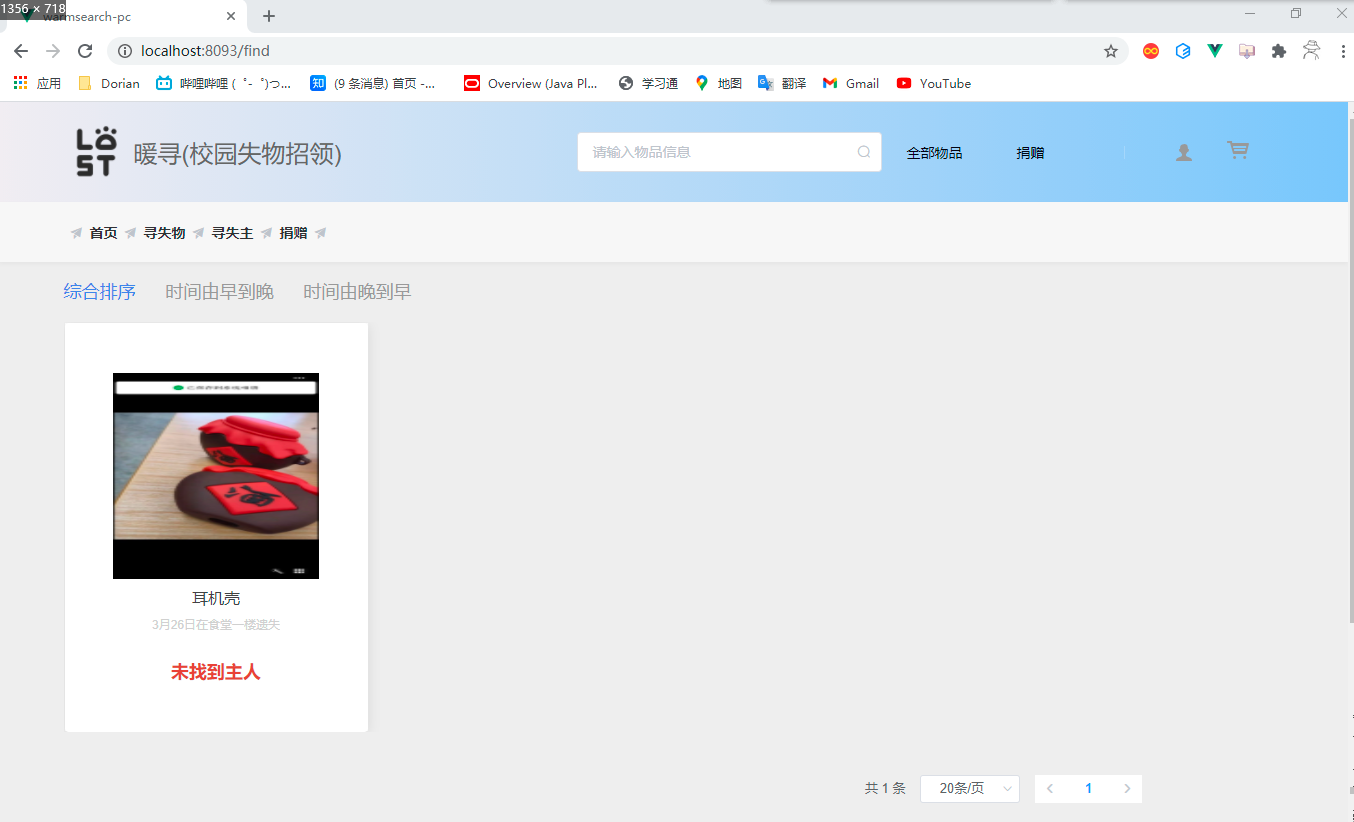Click the 3月26日在食堂一楼遗失 description
The width and height of the screenshot is (1354, 822).
point(216,625)
